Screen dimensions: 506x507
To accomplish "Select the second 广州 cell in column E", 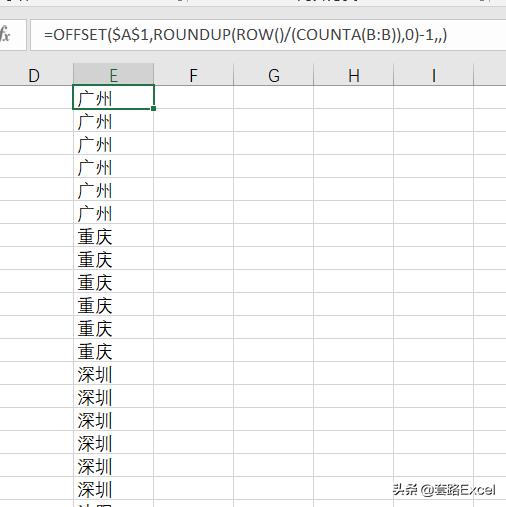I will click(113, 120).
